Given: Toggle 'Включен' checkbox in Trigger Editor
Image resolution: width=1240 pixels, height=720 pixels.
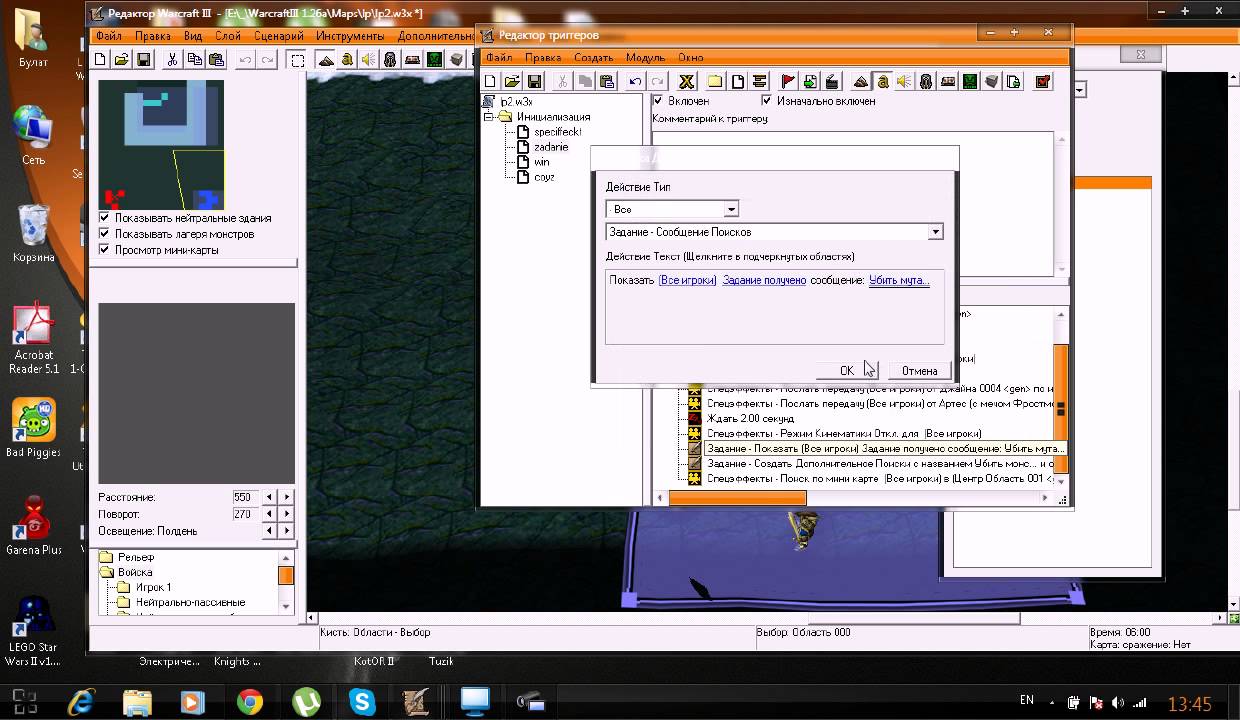Looking at the screenshot, I should pos(657,101).
